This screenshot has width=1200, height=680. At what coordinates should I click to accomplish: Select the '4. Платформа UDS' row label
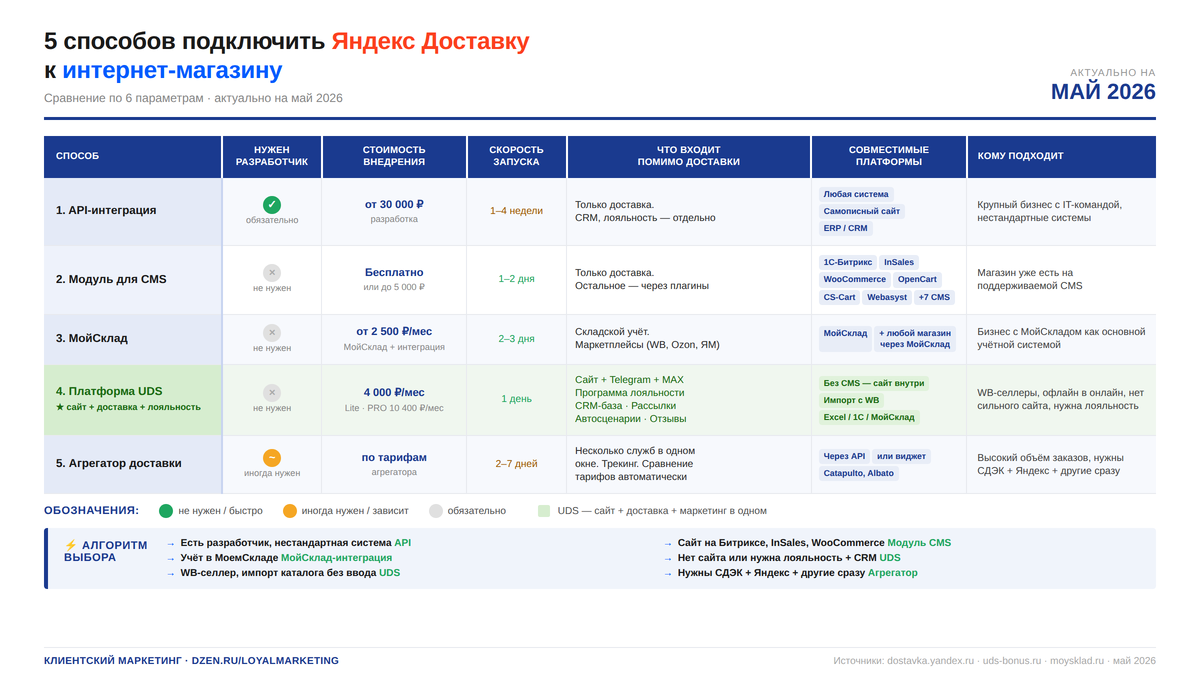pos(109,391)
